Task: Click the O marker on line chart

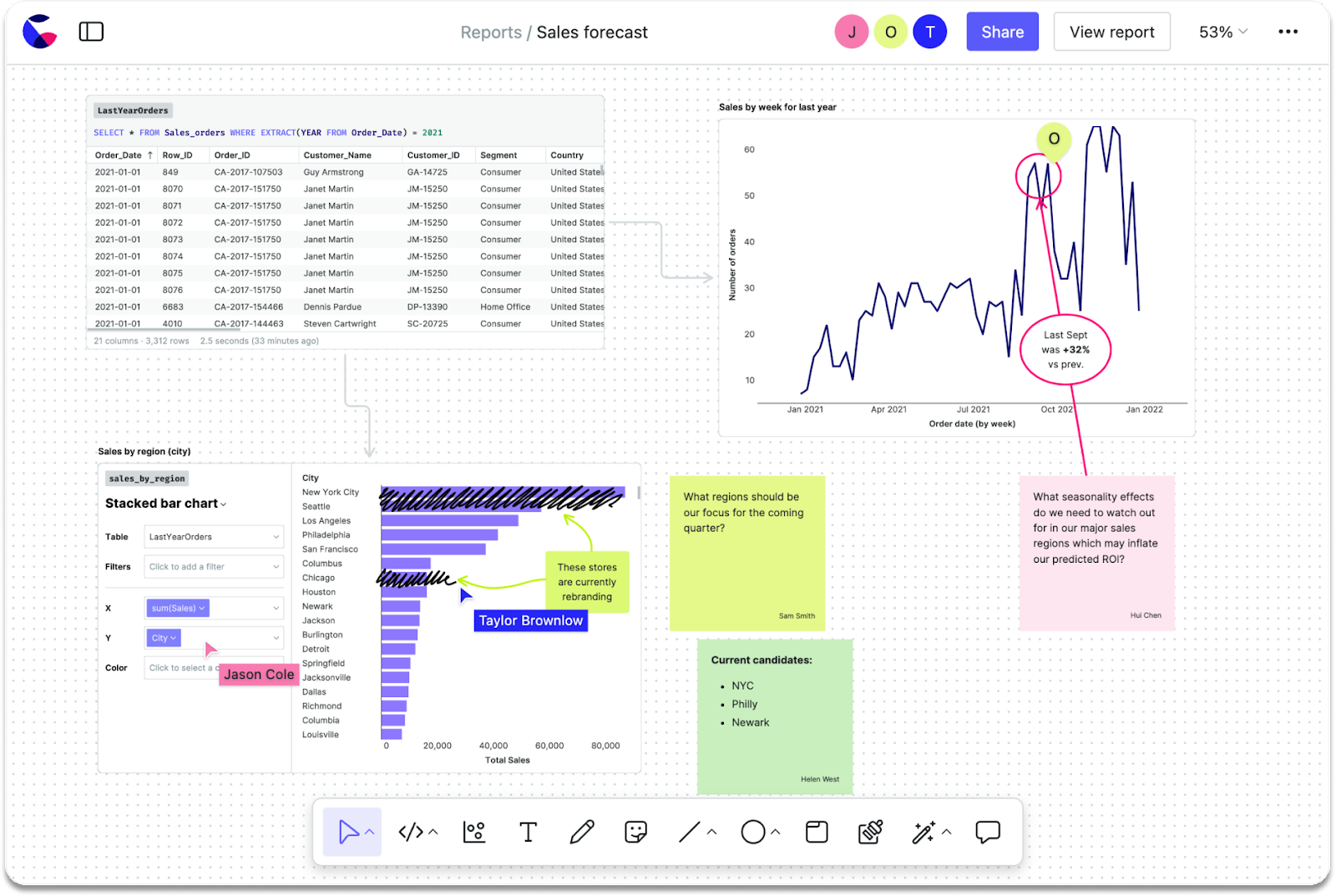Action: 1054,139
